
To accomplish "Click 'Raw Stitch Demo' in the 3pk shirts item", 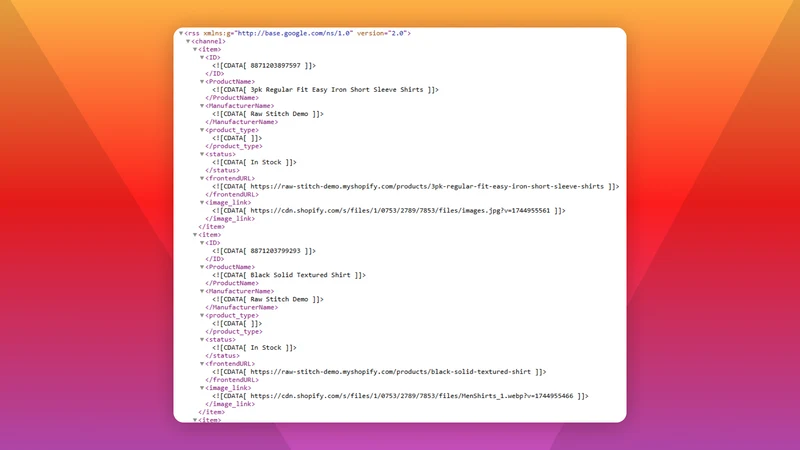I will click(x=279, y=114).
